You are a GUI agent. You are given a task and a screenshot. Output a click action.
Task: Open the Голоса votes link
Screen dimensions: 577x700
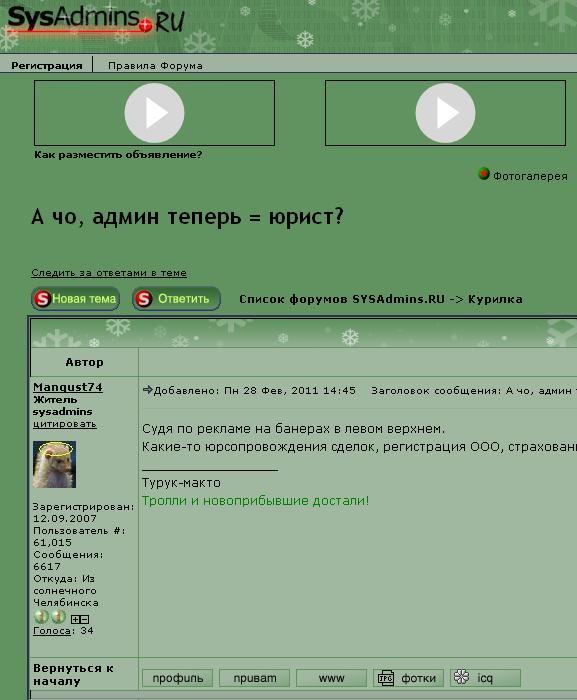coord(52,631)
